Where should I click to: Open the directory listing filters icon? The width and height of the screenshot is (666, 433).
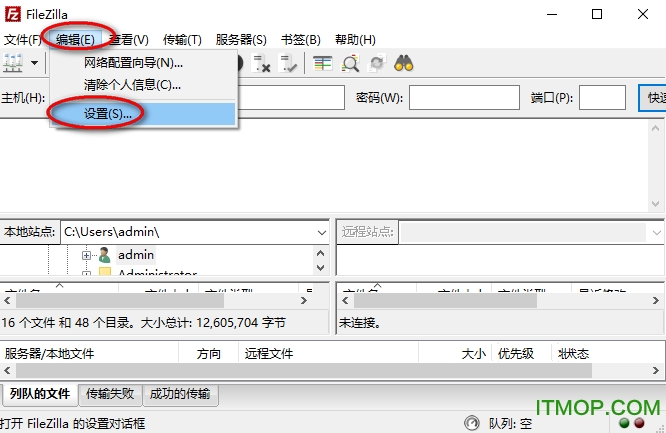322,63
